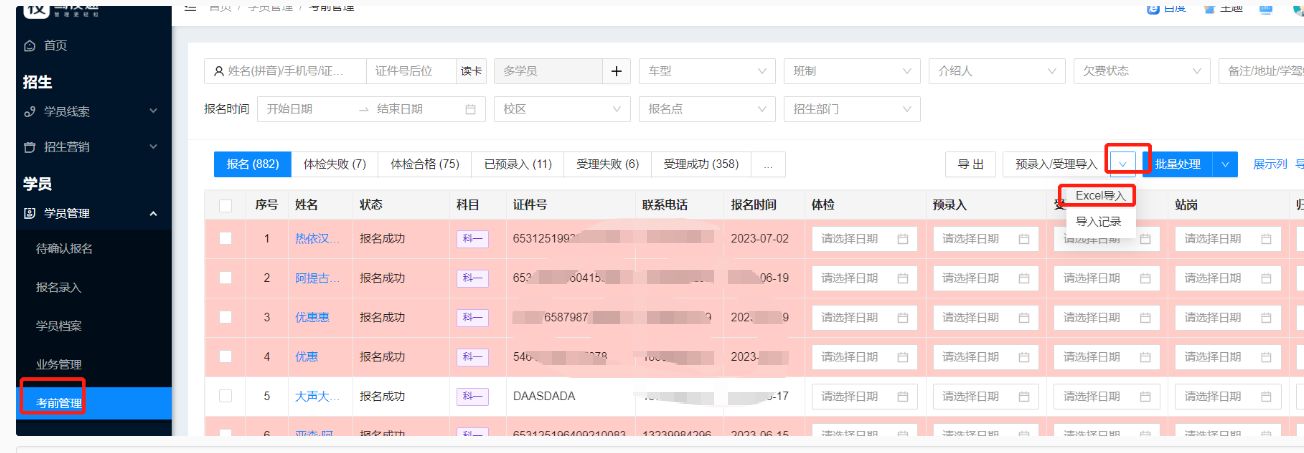Click the person icon in name search box
Image resolution: width=1304 pixels, height=453 pixels.
click(219, 71)
